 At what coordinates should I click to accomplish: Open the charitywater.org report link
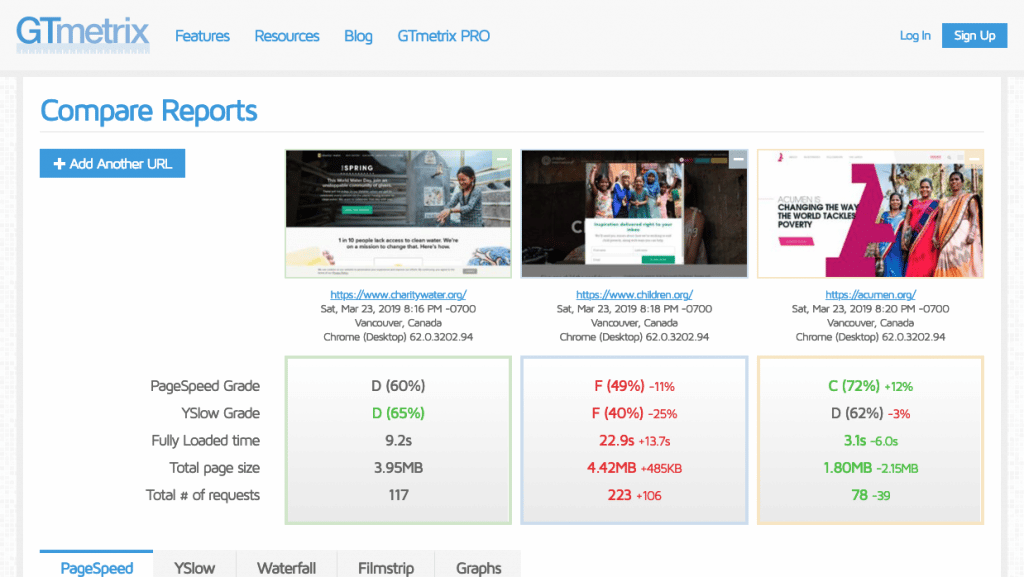pos(398,294)
